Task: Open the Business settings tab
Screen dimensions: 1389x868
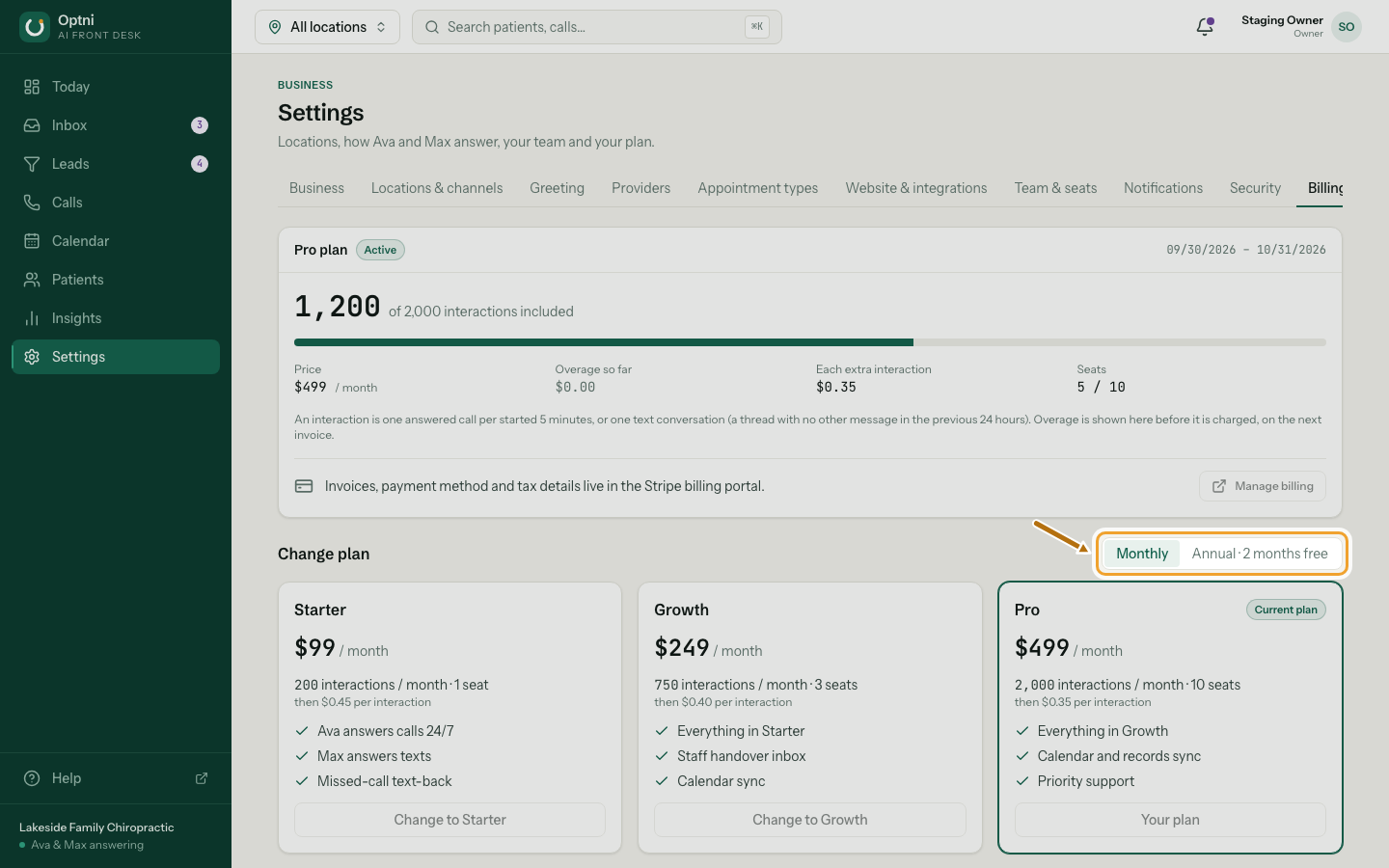Action: [x=316, y=188]
